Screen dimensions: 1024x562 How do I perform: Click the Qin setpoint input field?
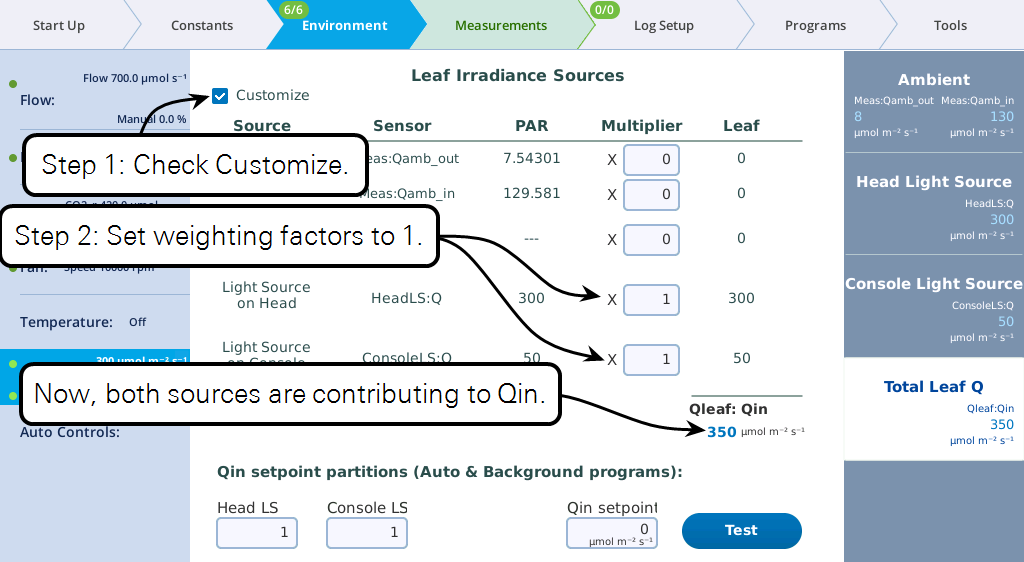613,533
